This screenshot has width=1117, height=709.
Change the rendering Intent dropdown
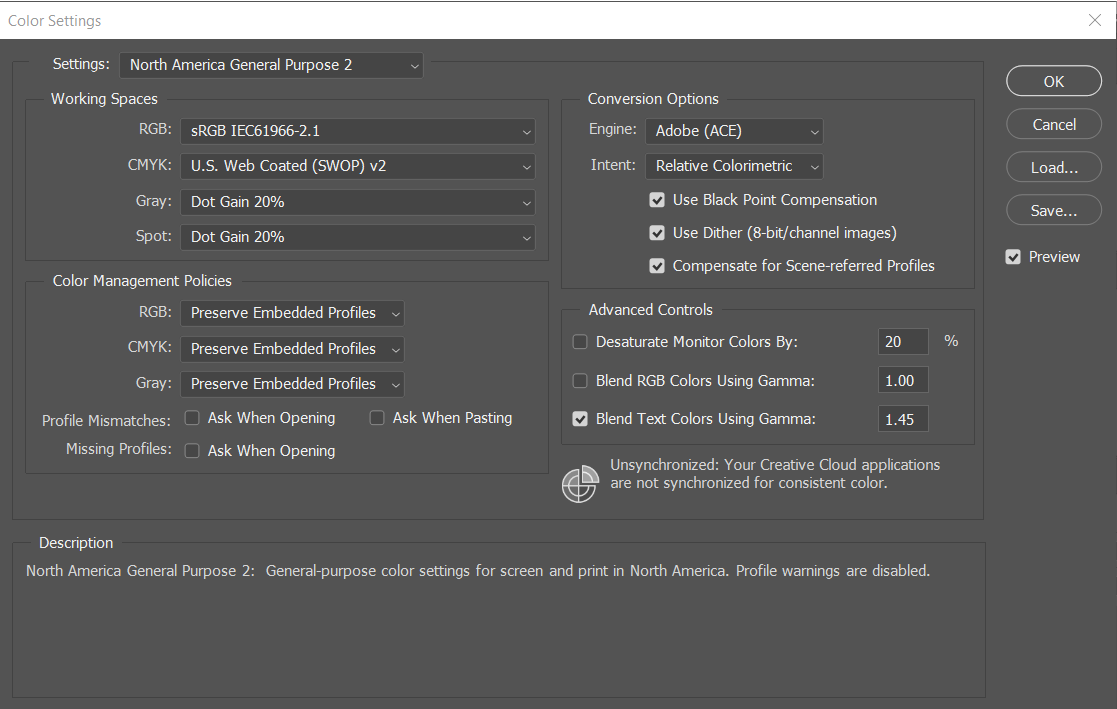coord(734,165)
